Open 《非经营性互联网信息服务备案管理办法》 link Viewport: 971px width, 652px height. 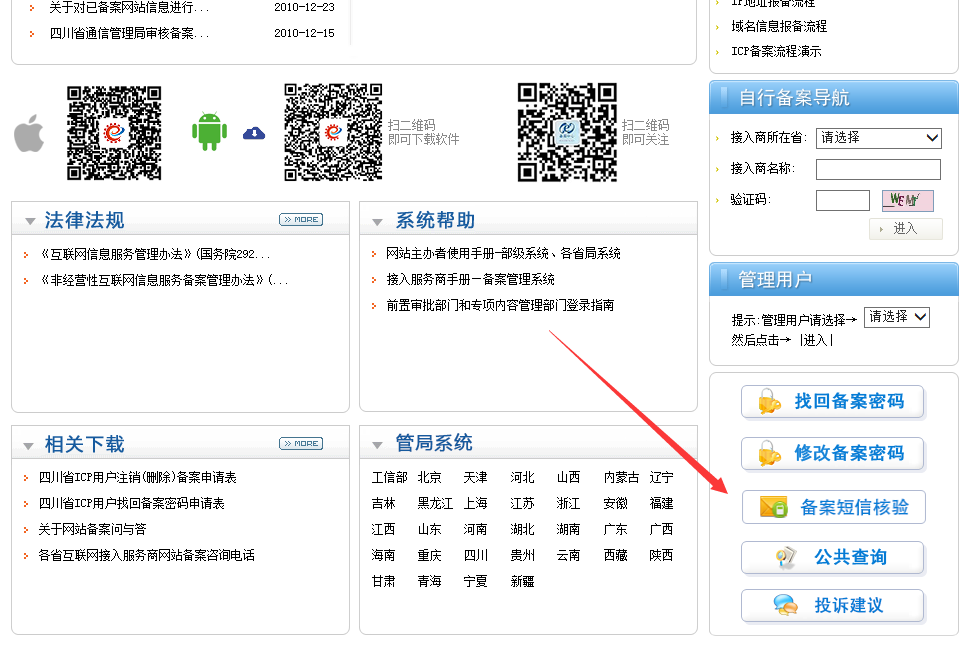(163, 280)
